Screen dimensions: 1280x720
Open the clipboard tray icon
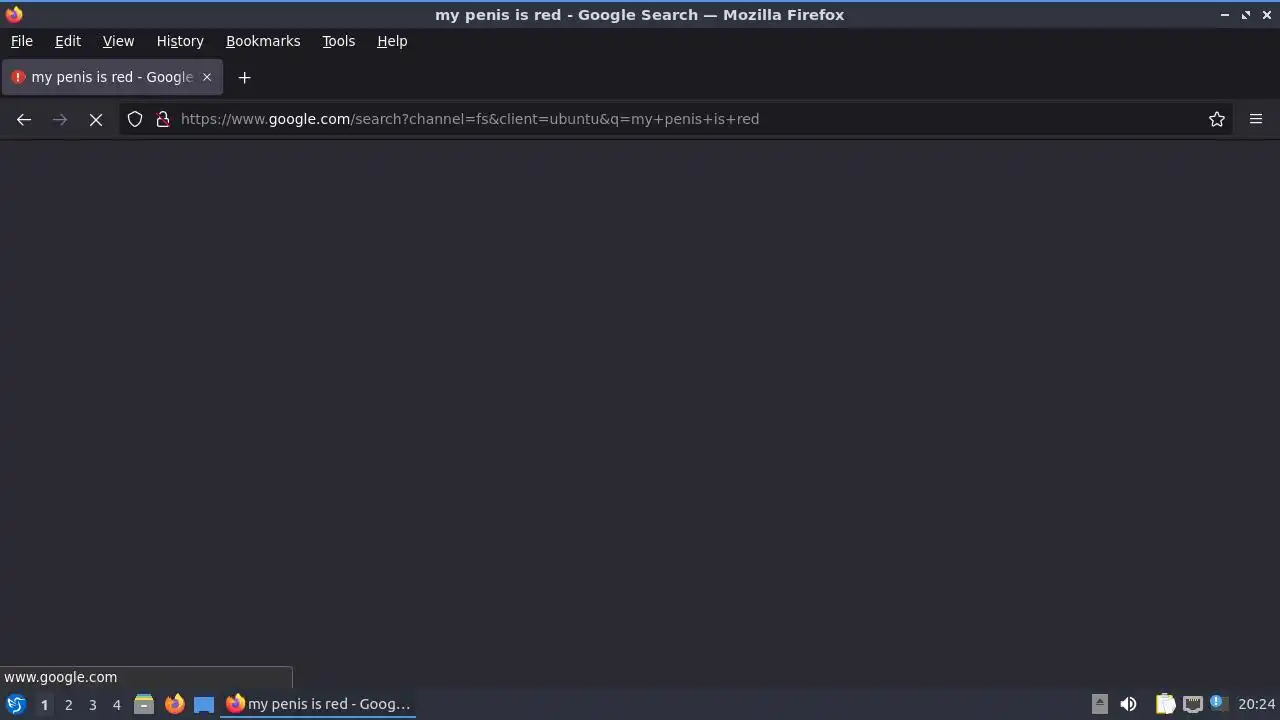point(1165,704)
